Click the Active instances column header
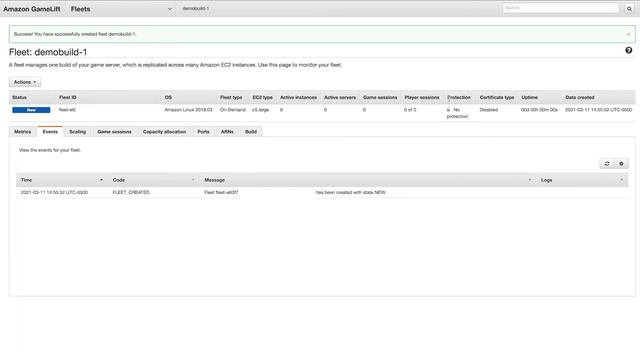The width and height of the screenshot is (640, 360). pyautogui.click(x=298, y=98)
